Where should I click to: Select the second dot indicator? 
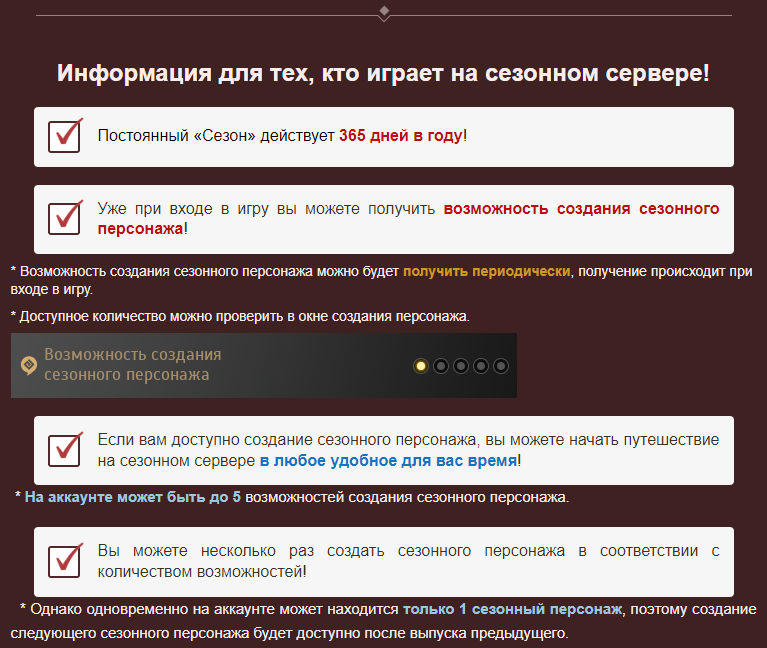[441, 366]
